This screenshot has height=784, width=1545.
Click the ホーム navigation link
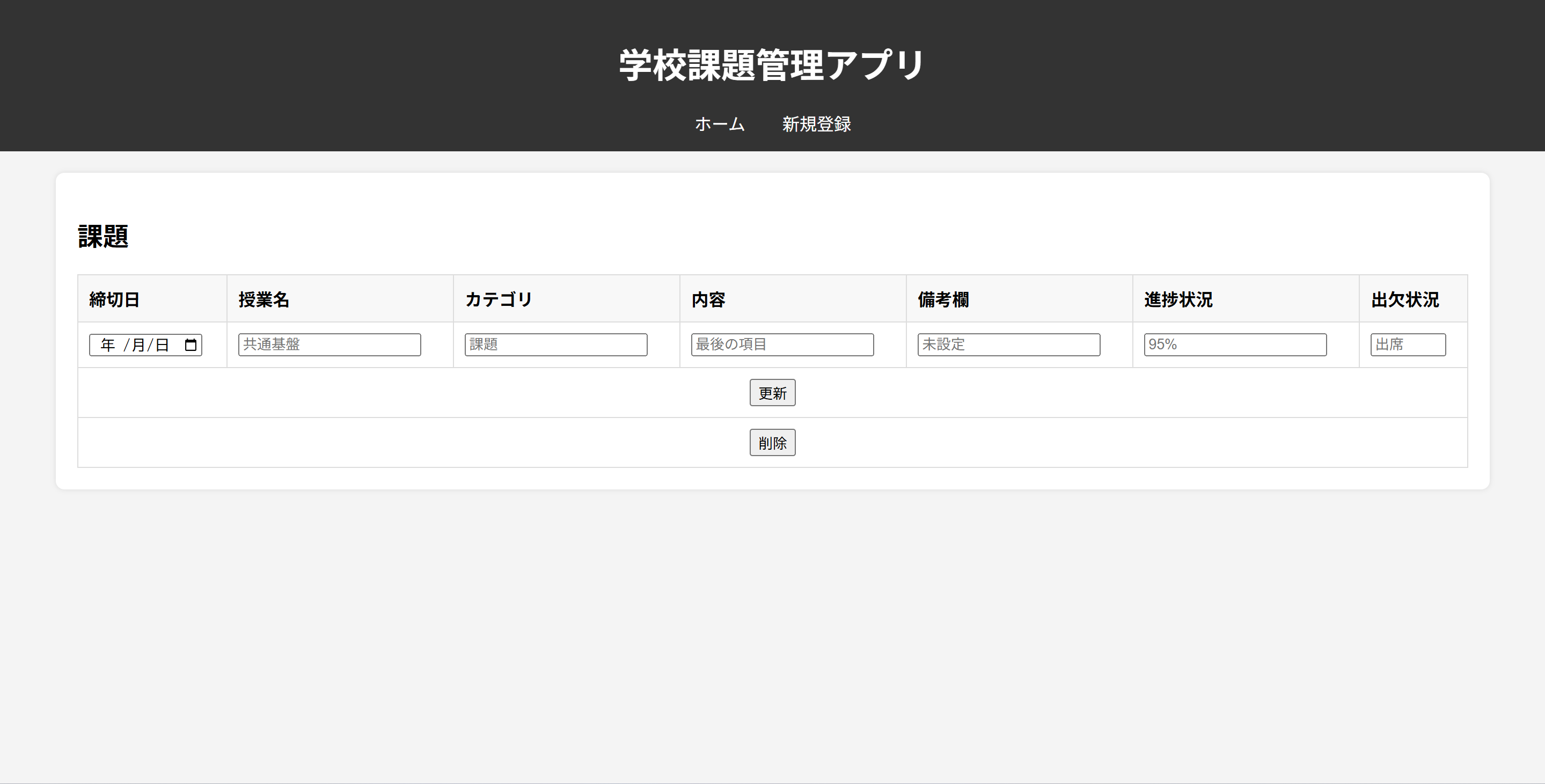[x=719, y=124]
